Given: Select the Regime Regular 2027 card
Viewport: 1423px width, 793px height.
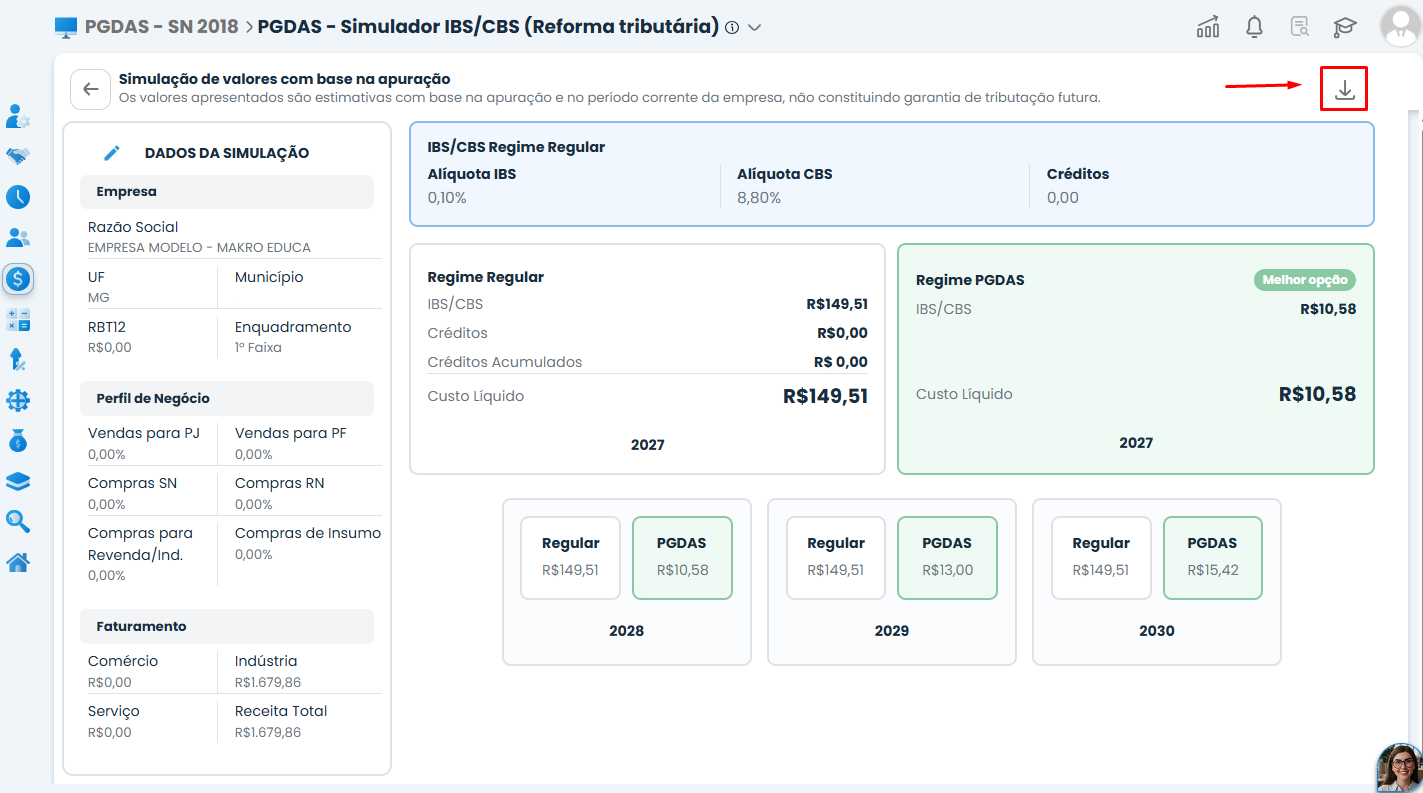Looking at the screenshot, I should point(648,359).
